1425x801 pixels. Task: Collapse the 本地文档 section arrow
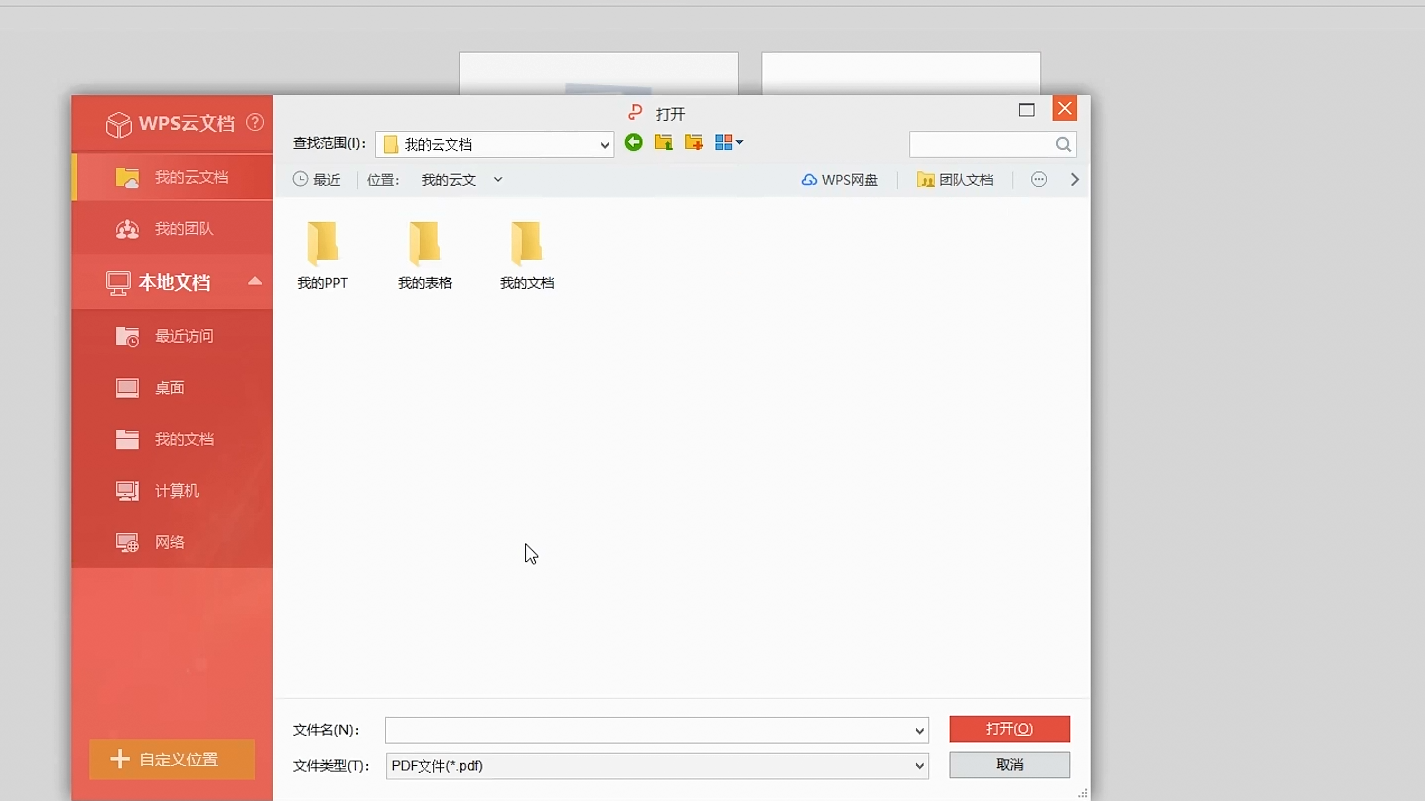[x=255, y=282]
